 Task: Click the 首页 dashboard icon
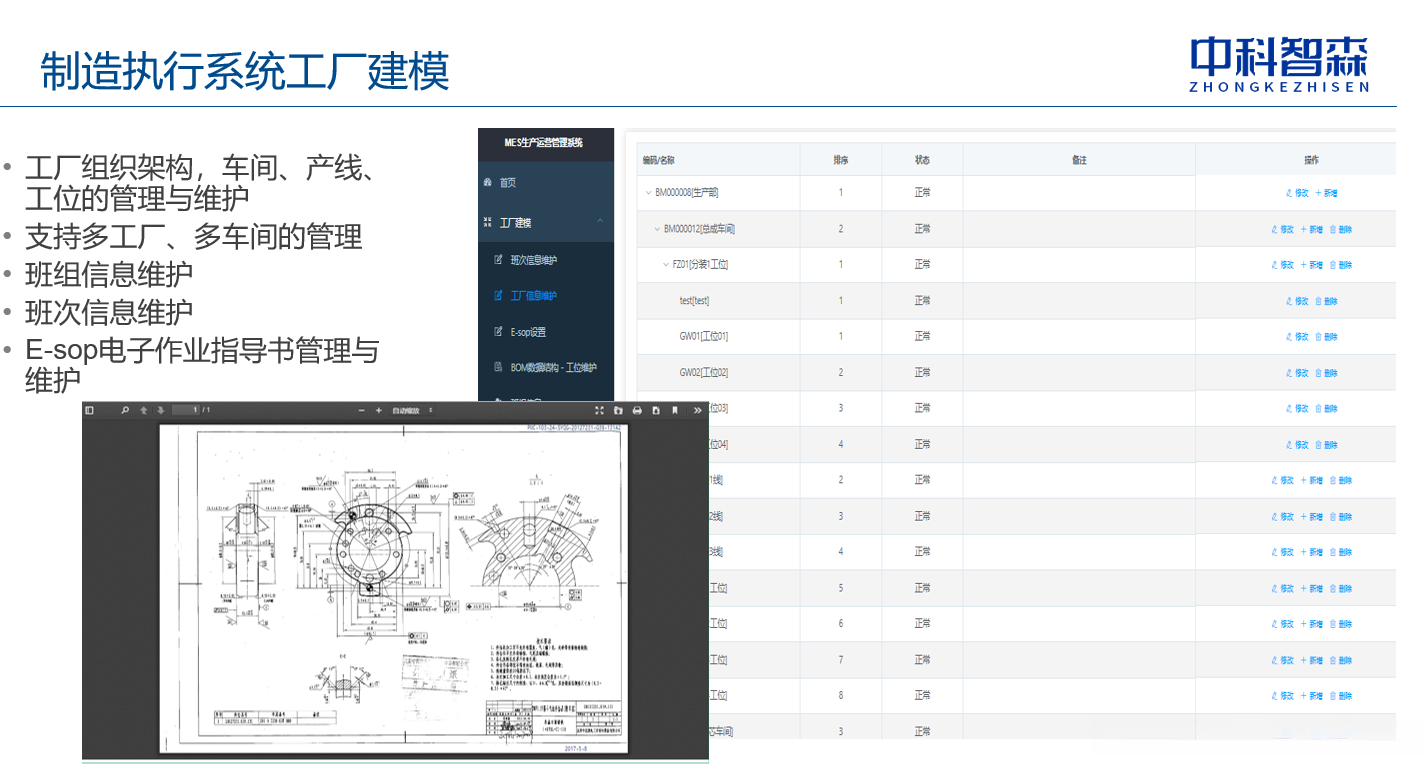[x=488, y=182]
